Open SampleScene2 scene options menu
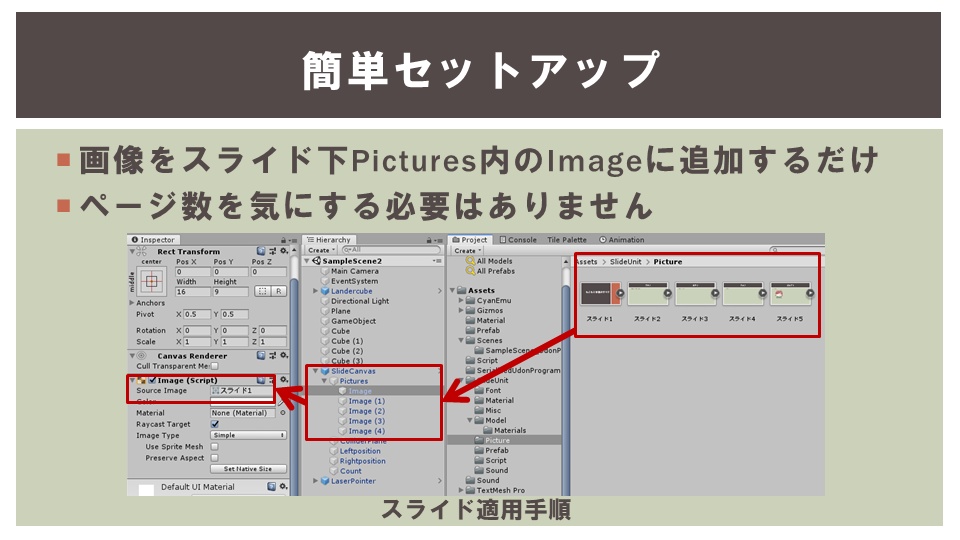The image size is (960, 540). (437, 261)
